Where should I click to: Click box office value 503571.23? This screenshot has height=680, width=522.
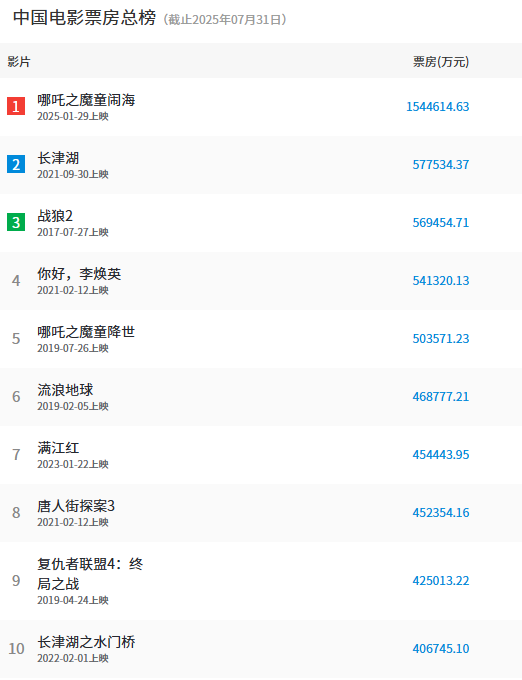point(440,339)
